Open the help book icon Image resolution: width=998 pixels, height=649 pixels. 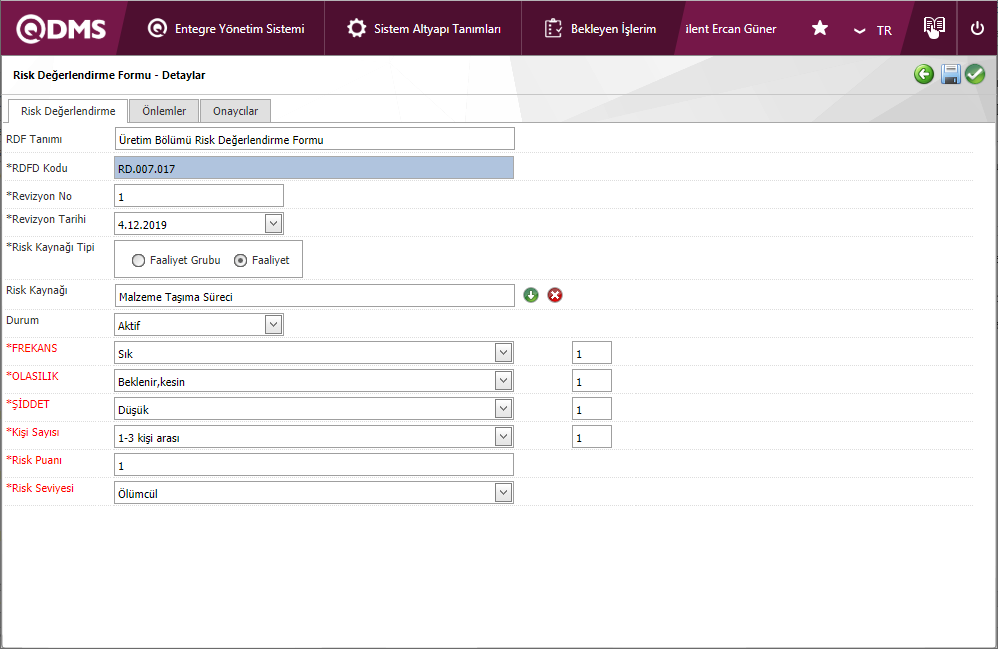coord(934,28)
